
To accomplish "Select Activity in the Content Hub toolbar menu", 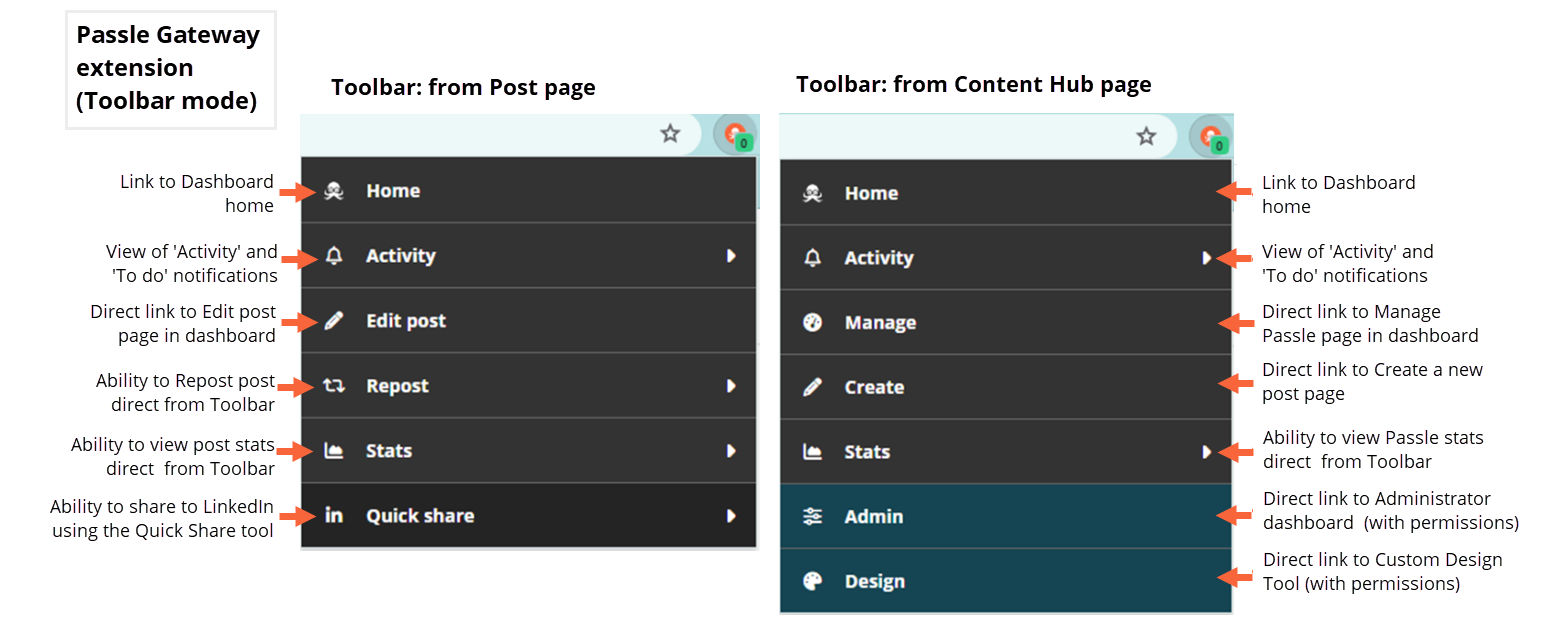I will [x=1006, y=258].
